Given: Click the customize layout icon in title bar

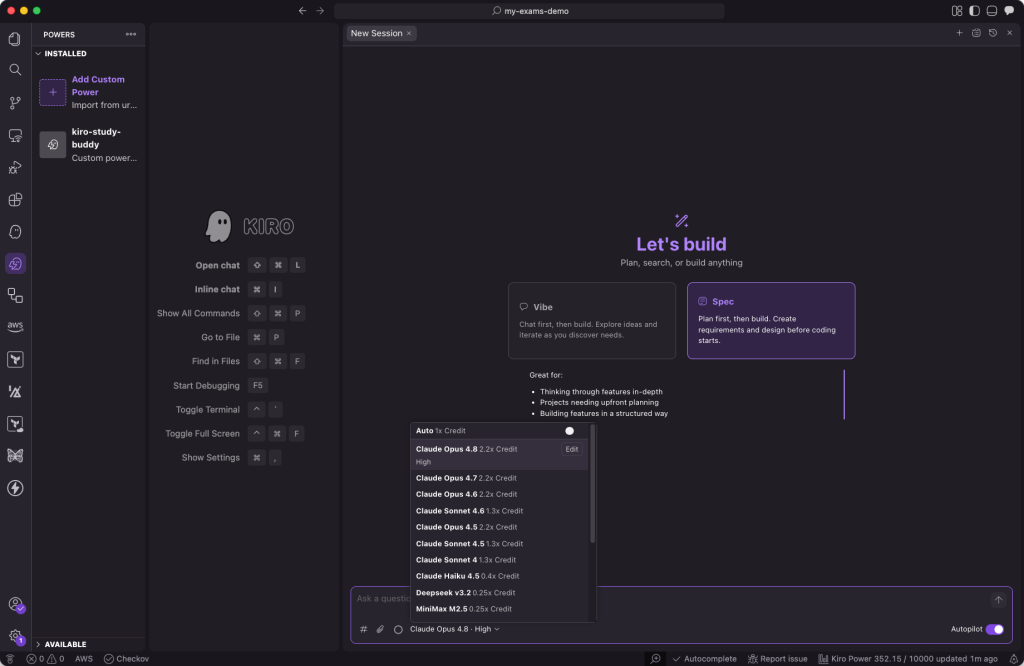Looking at the screenshot, I should (957, 10).
